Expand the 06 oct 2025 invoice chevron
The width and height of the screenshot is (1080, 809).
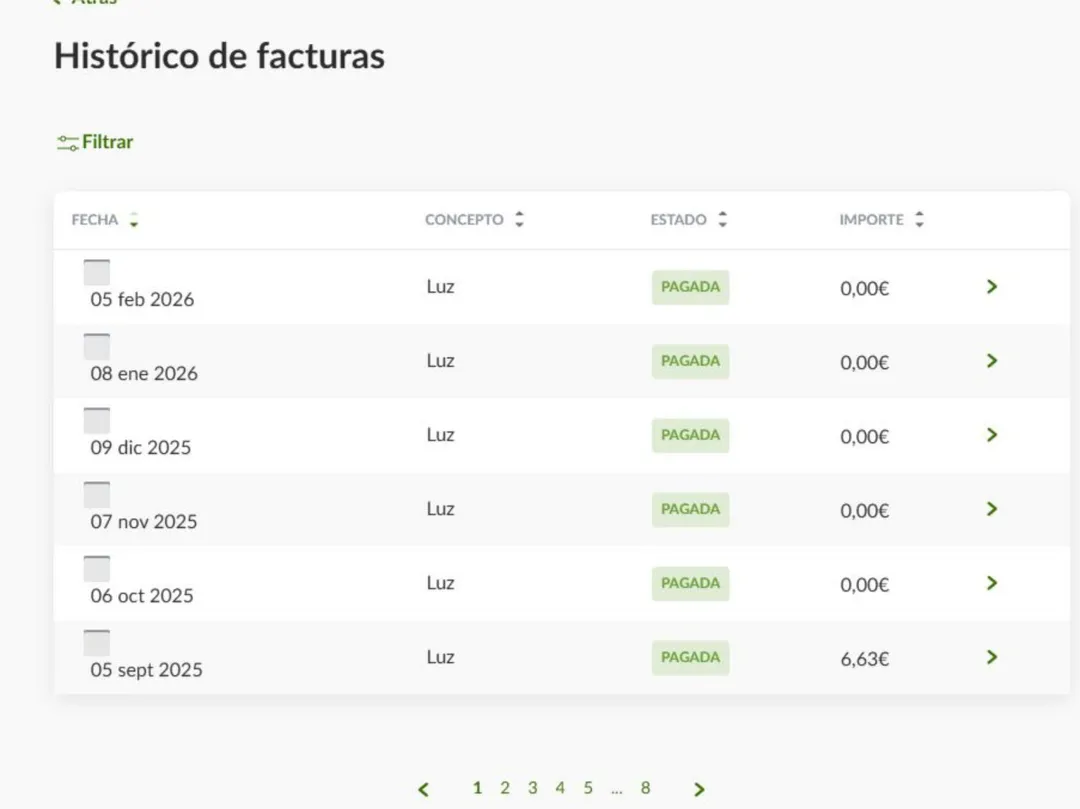pyautogui.click(x=991, y=583)
